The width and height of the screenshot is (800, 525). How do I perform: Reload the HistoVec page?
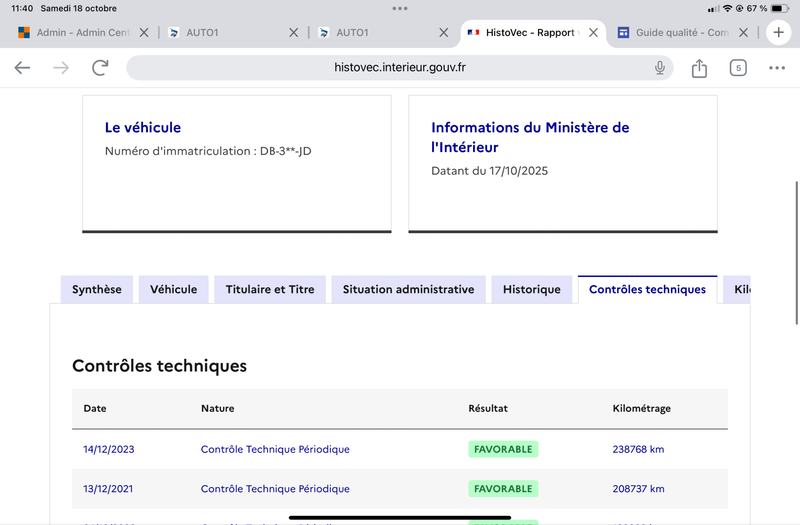(100, 68)
